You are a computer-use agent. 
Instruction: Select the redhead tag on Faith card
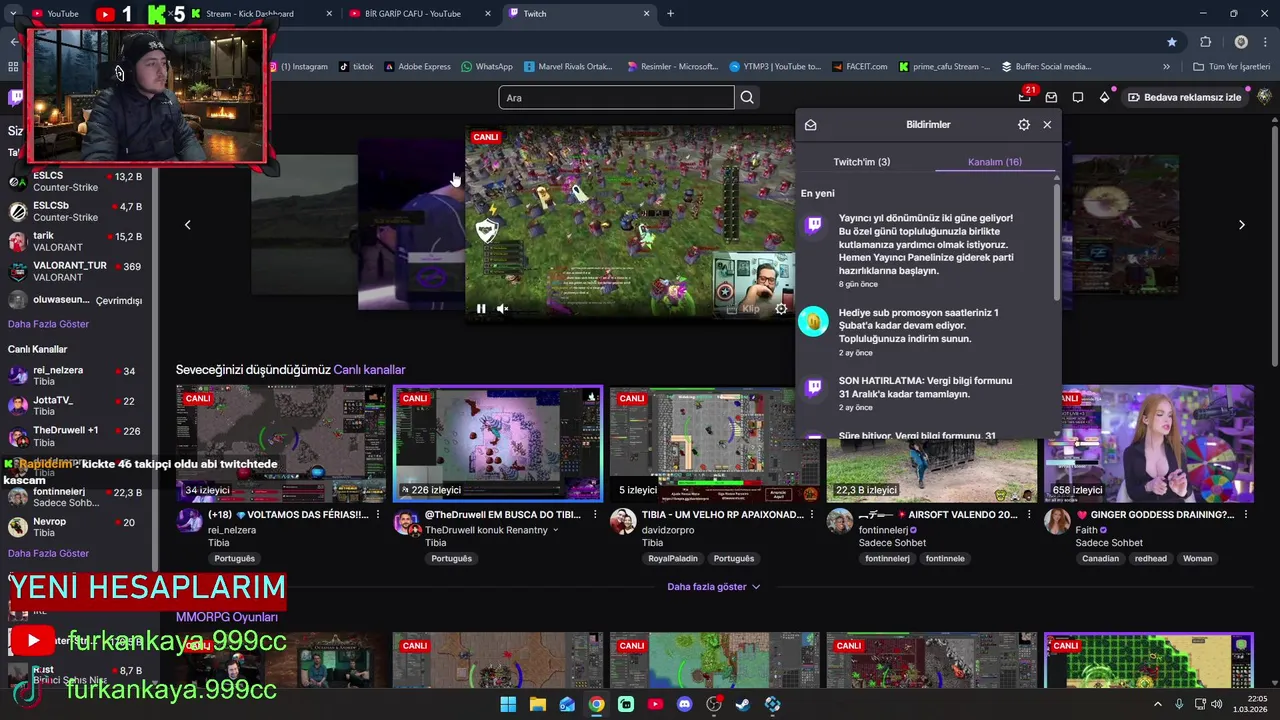pos(1150,559)
